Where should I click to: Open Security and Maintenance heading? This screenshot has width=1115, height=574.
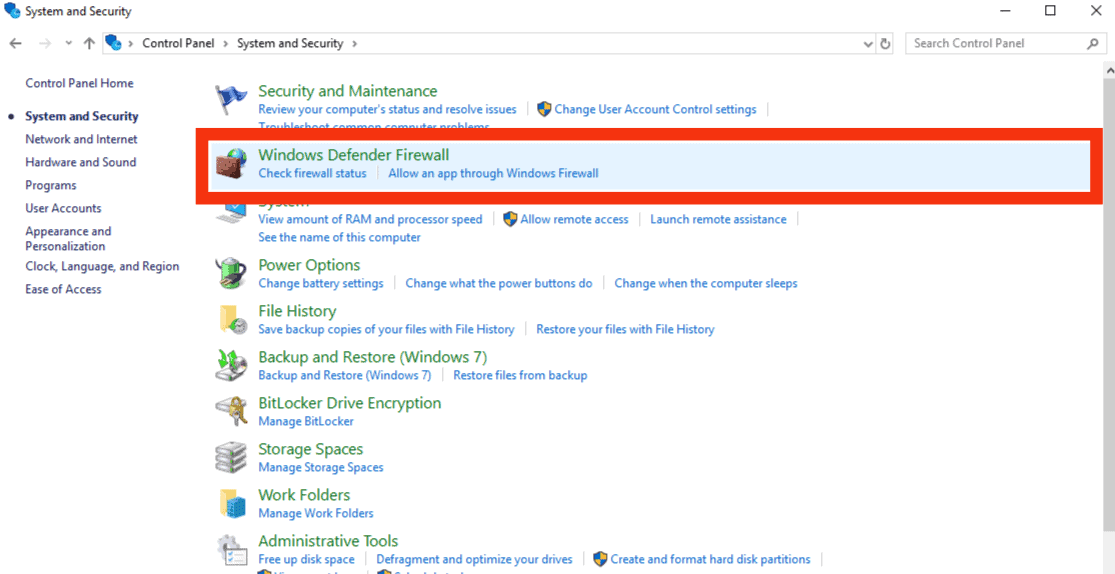tap(348, 91)
